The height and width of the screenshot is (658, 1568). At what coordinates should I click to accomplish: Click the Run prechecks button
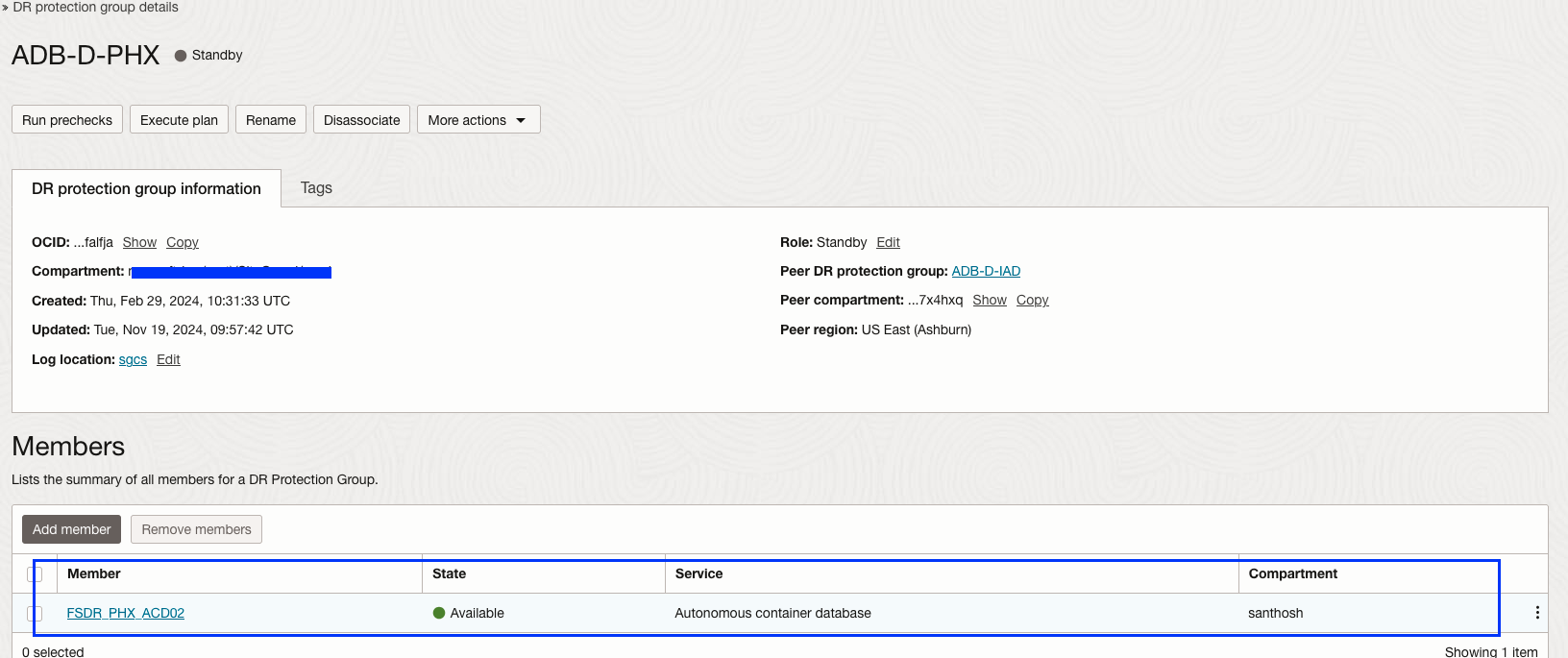[67, 120]
